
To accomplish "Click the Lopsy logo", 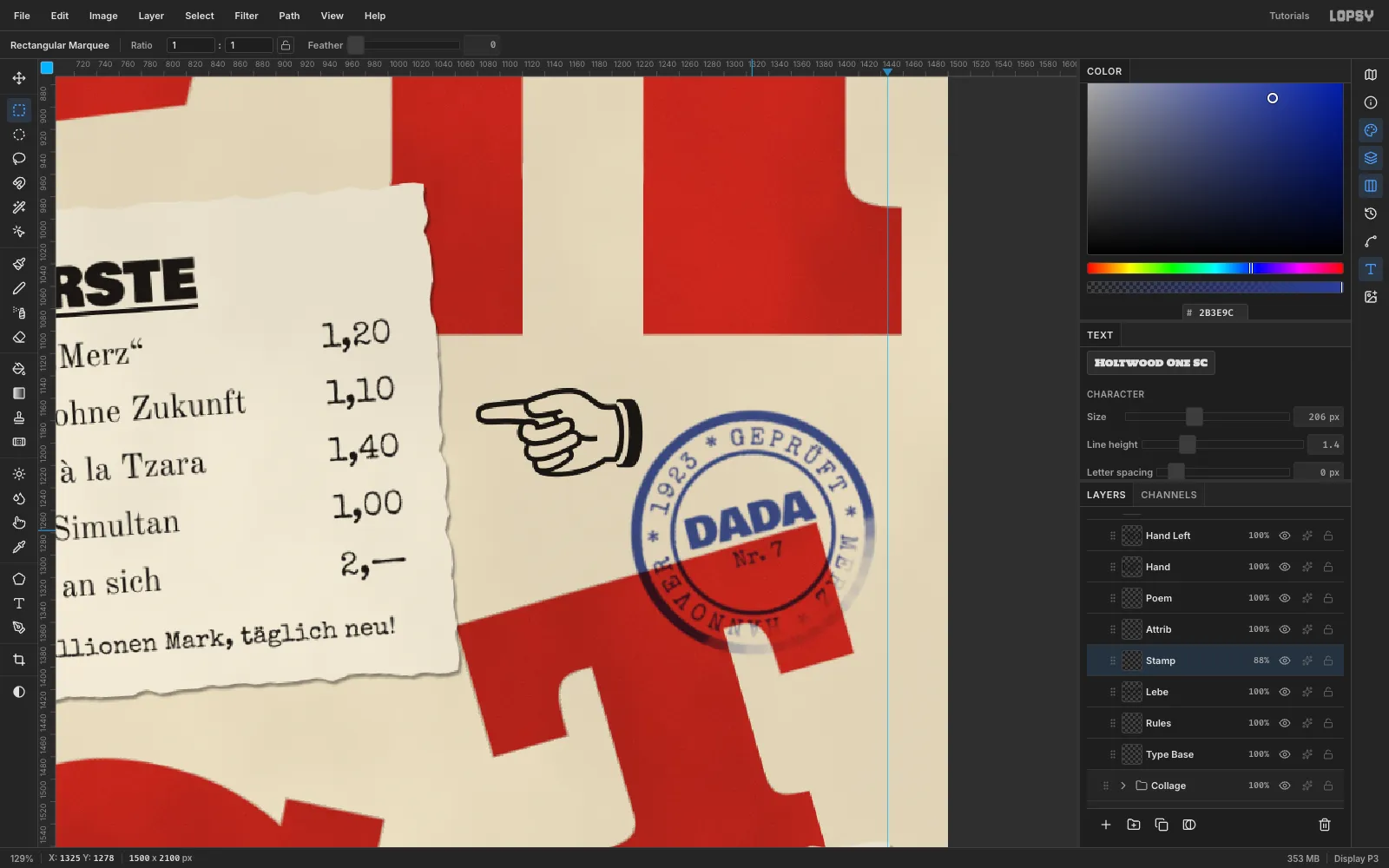I will click(x=1352, y=16).
